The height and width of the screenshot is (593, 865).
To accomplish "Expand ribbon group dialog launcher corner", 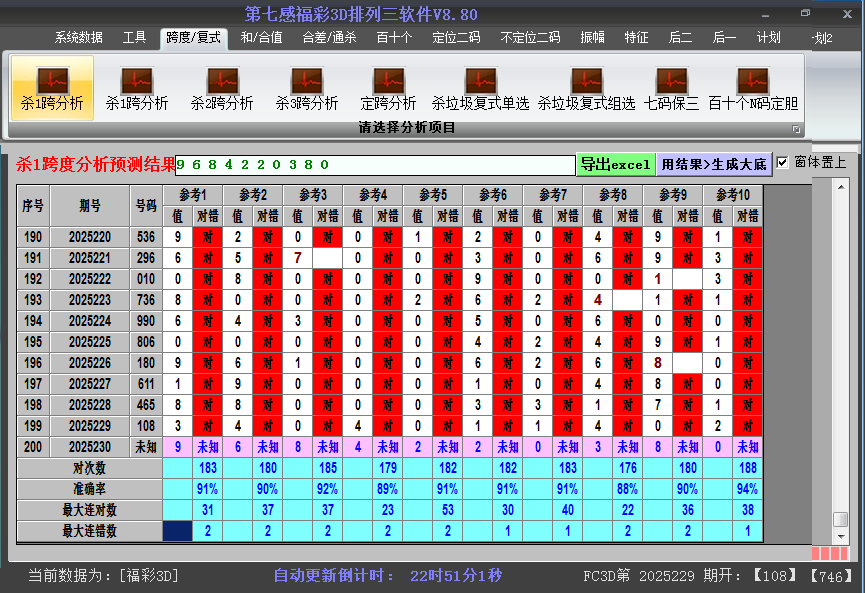I will (797, 129).
